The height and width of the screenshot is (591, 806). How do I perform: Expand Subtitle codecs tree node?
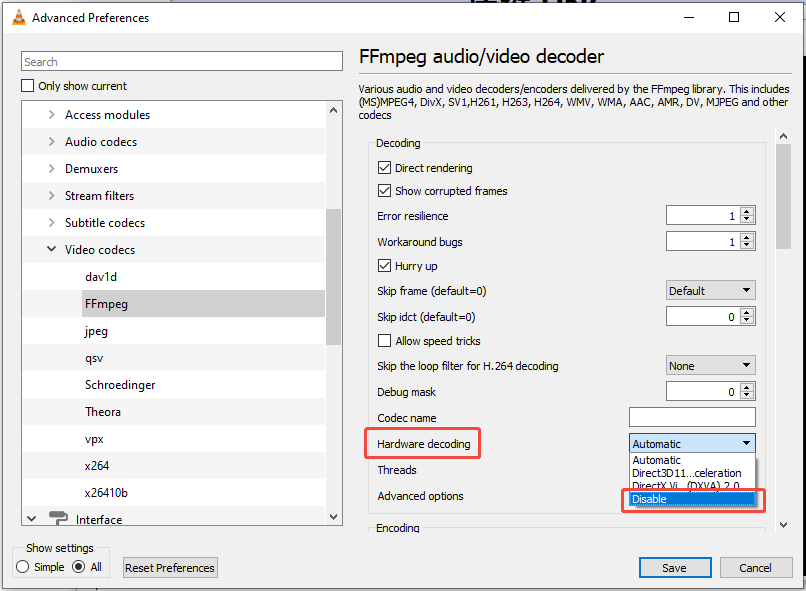coord(51,223)
